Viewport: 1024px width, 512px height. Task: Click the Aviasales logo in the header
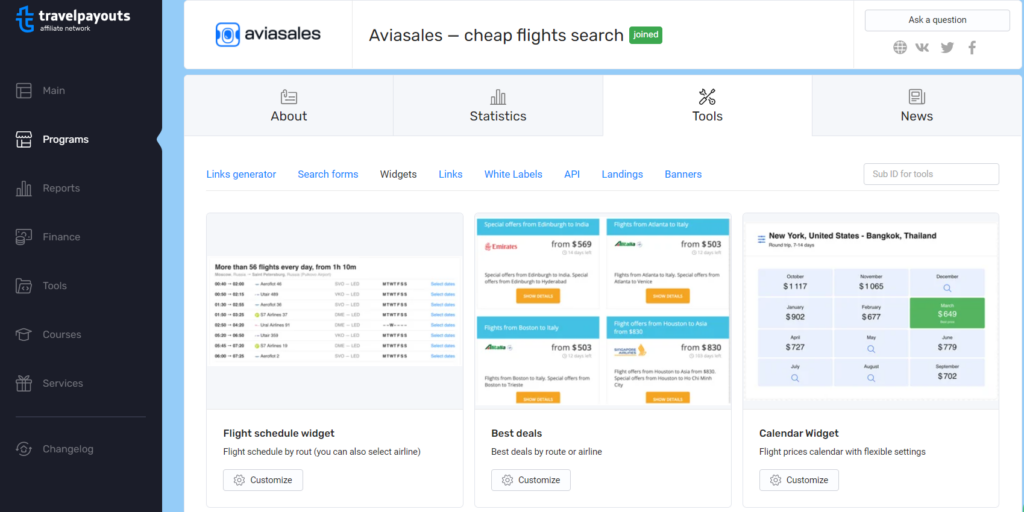coord(268,34)
